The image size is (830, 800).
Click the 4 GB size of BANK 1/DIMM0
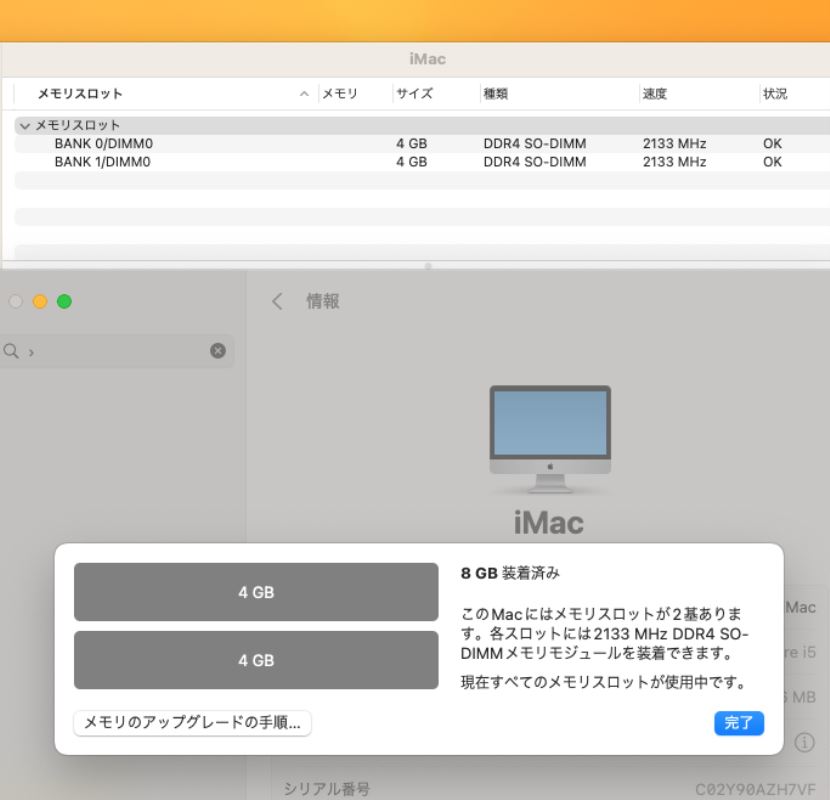click(x=411, y=161)
